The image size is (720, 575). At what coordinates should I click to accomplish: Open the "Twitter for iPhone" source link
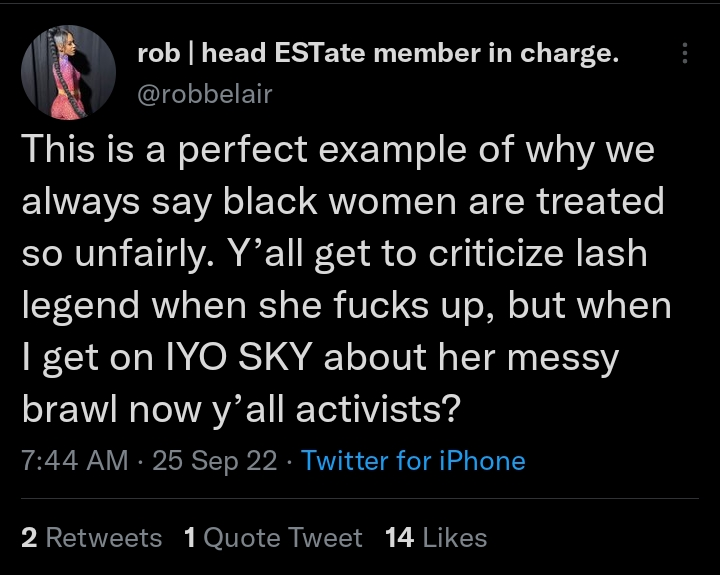point(413,460)
